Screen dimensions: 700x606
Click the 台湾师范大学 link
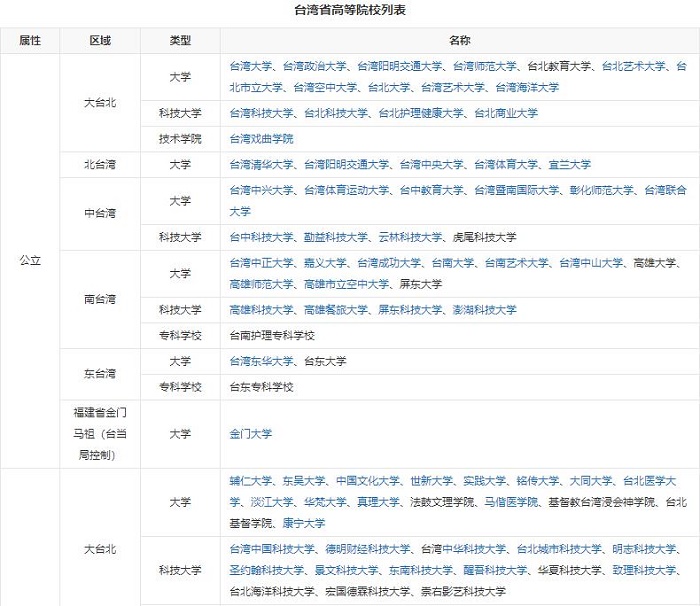(x=484, y=67)
